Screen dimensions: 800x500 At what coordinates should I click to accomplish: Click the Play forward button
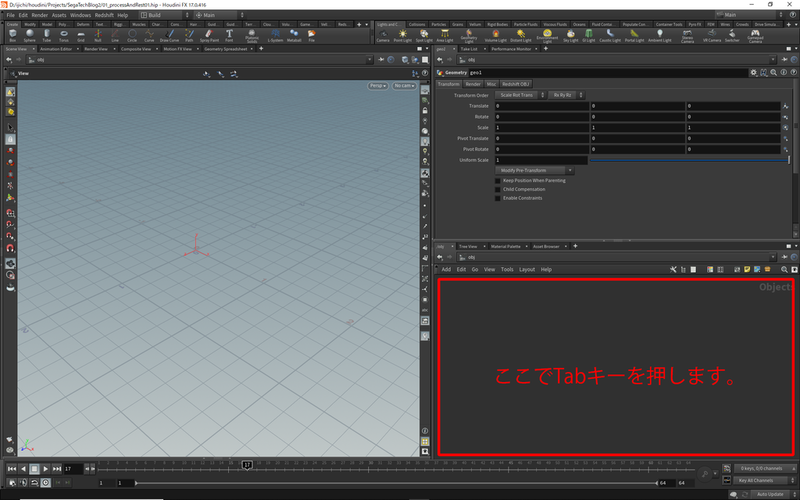(45, 468)
